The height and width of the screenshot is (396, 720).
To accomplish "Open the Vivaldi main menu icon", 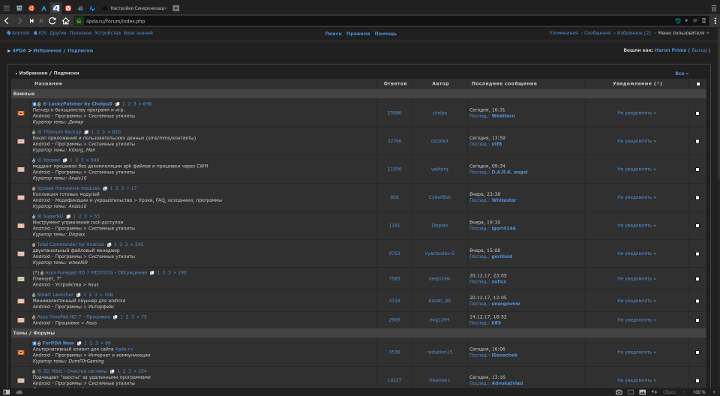I will [x=6, y=8].
